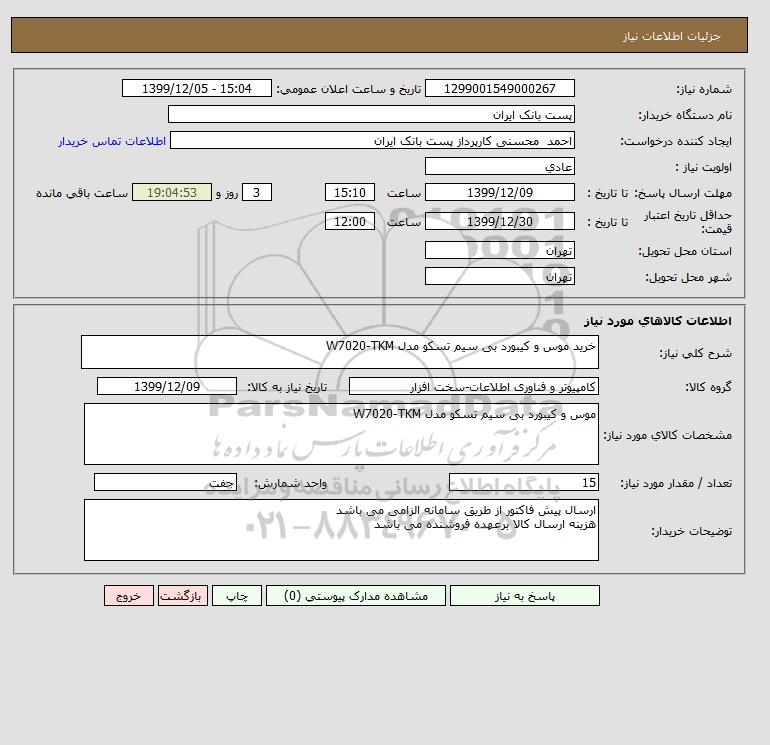This screenshot has width=770, height=745.
Task: Click the توضیحات خریدار text area
Action: [341, 530]
